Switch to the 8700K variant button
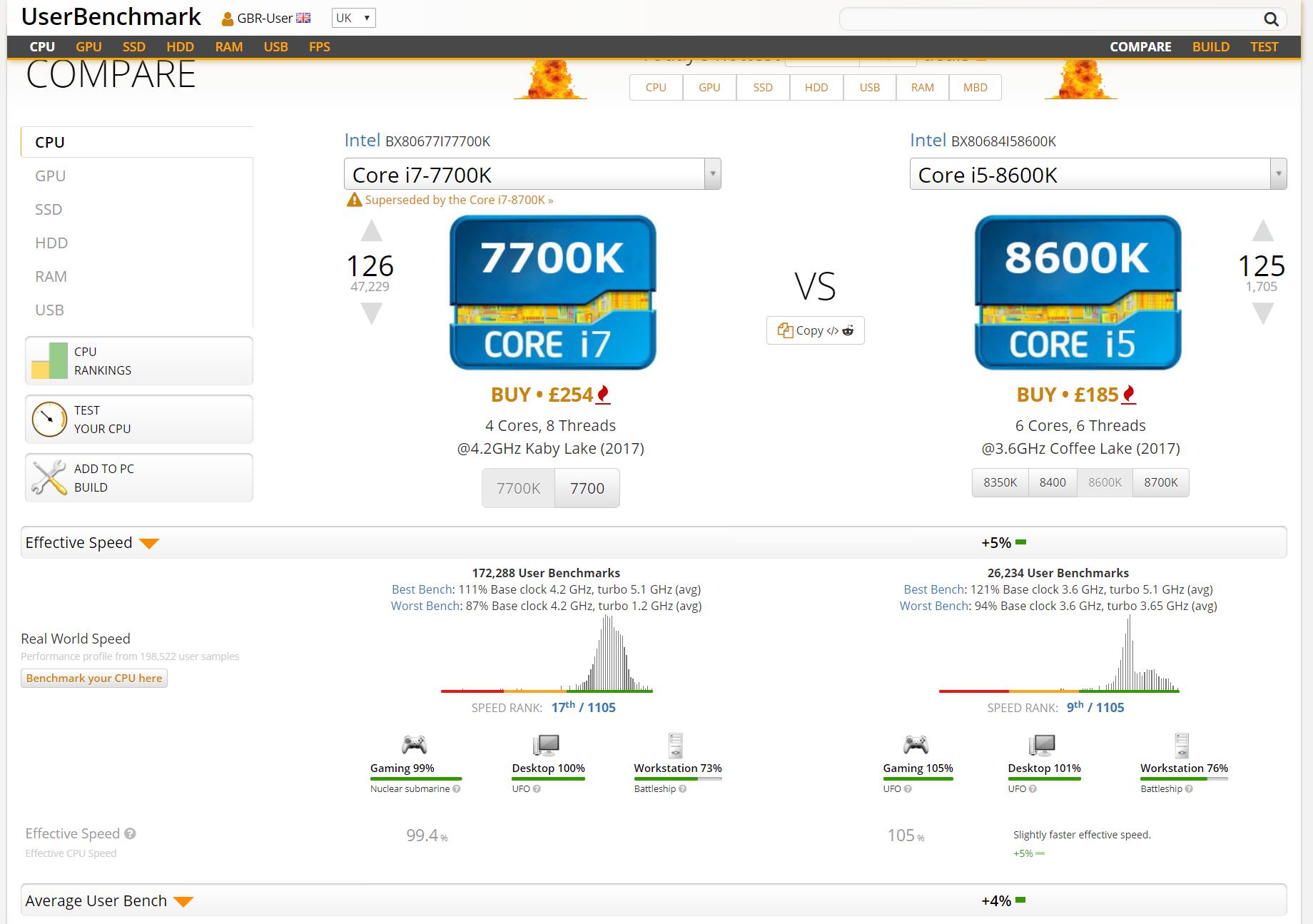The width and height of the screenshot is (1313, 924). (1161, 482)
